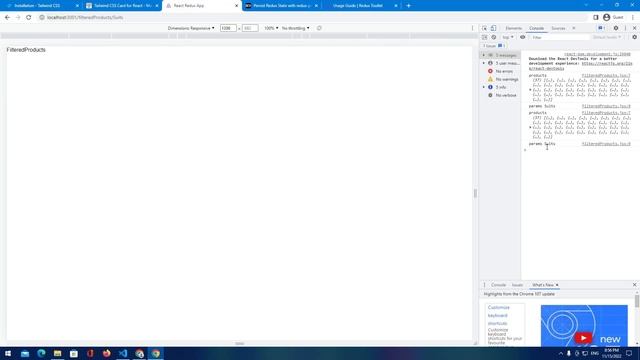Viewport: 640px width, 360px height.
Task: Open Firefox from the taskbar
Action: [x=107, y=353]
